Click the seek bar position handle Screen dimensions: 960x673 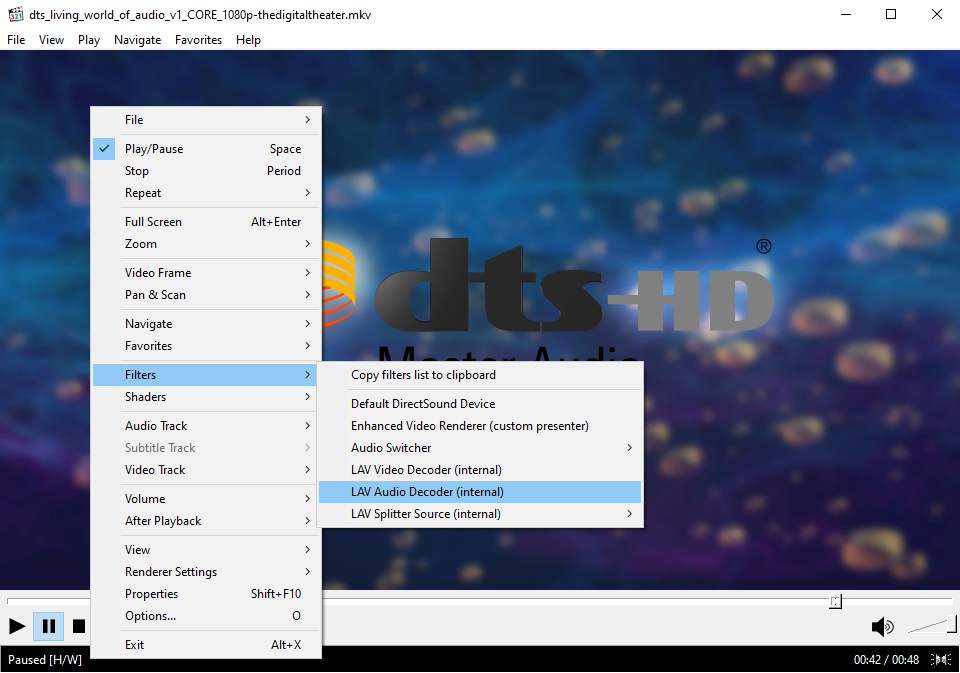(835, 601)
